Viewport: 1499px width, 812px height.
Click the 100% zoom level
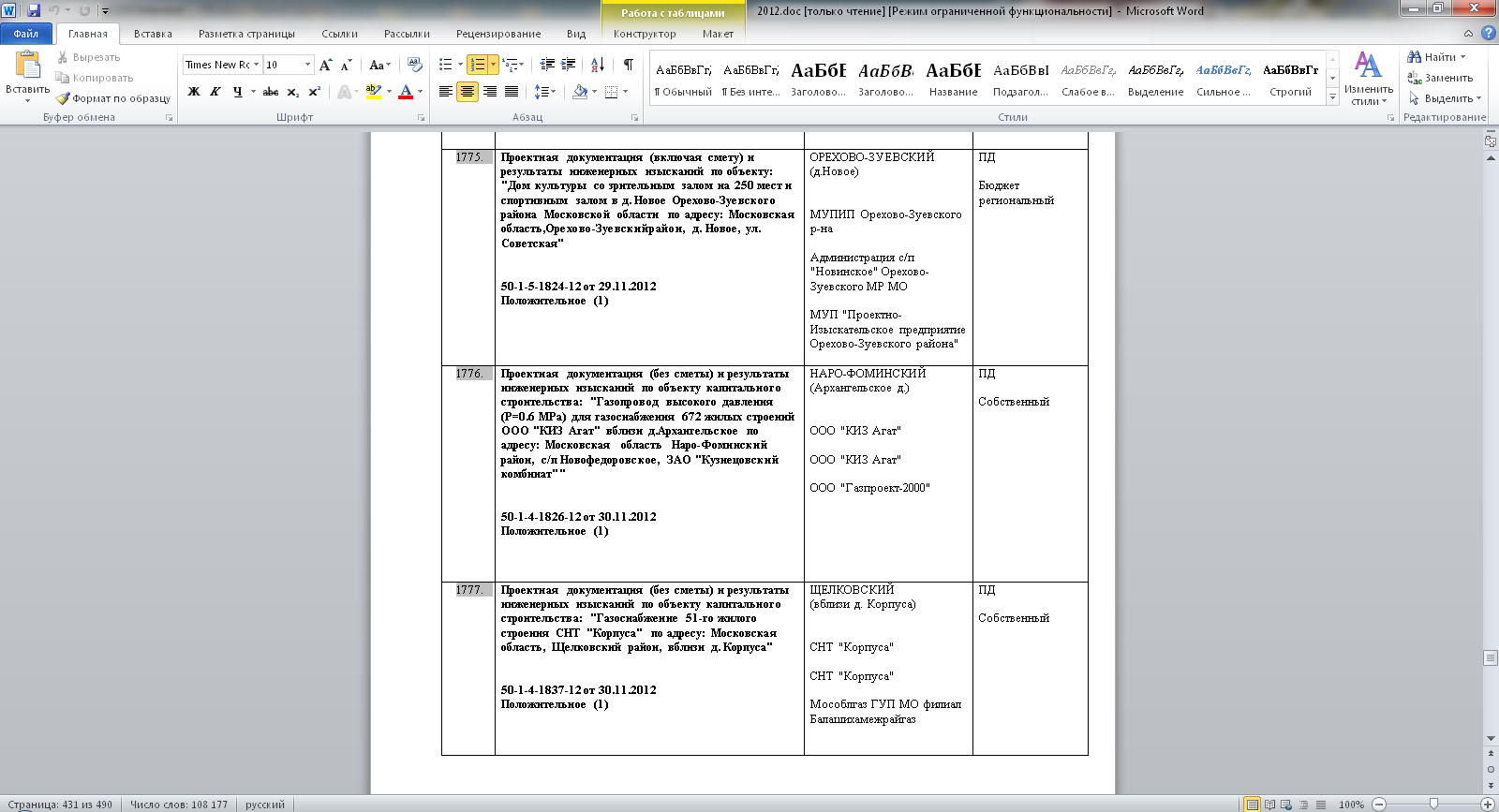click(1351, 805)
